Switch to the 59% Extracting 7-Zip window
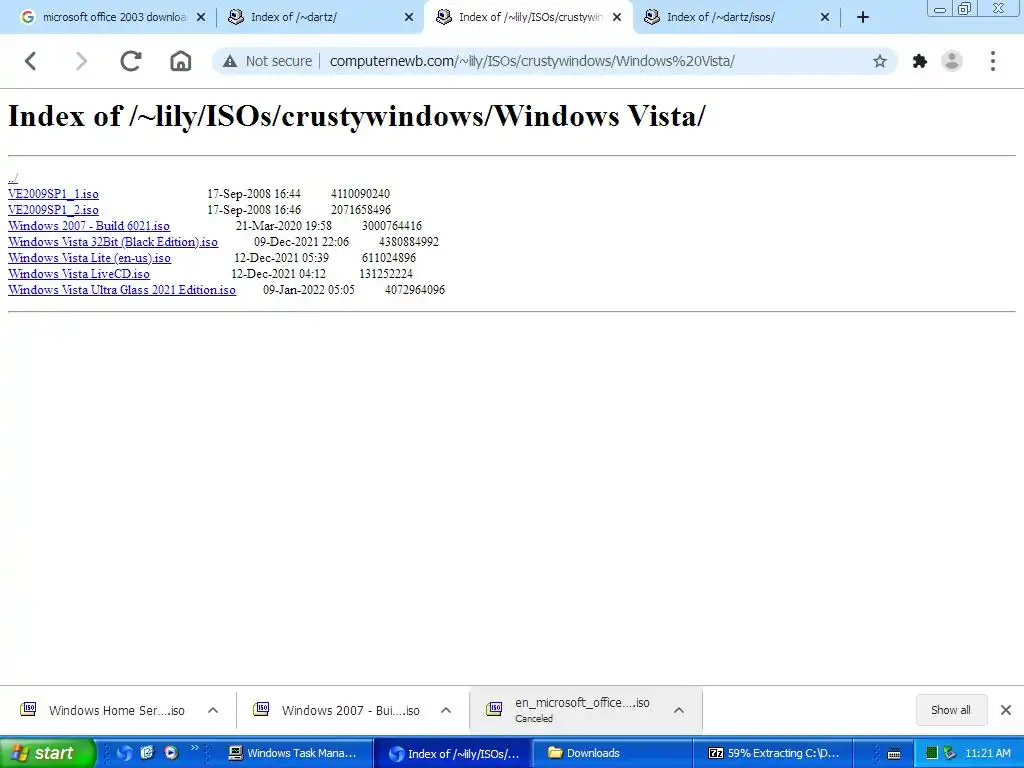The height and width of the screenshot is (768, 1024). coord(773,753)
